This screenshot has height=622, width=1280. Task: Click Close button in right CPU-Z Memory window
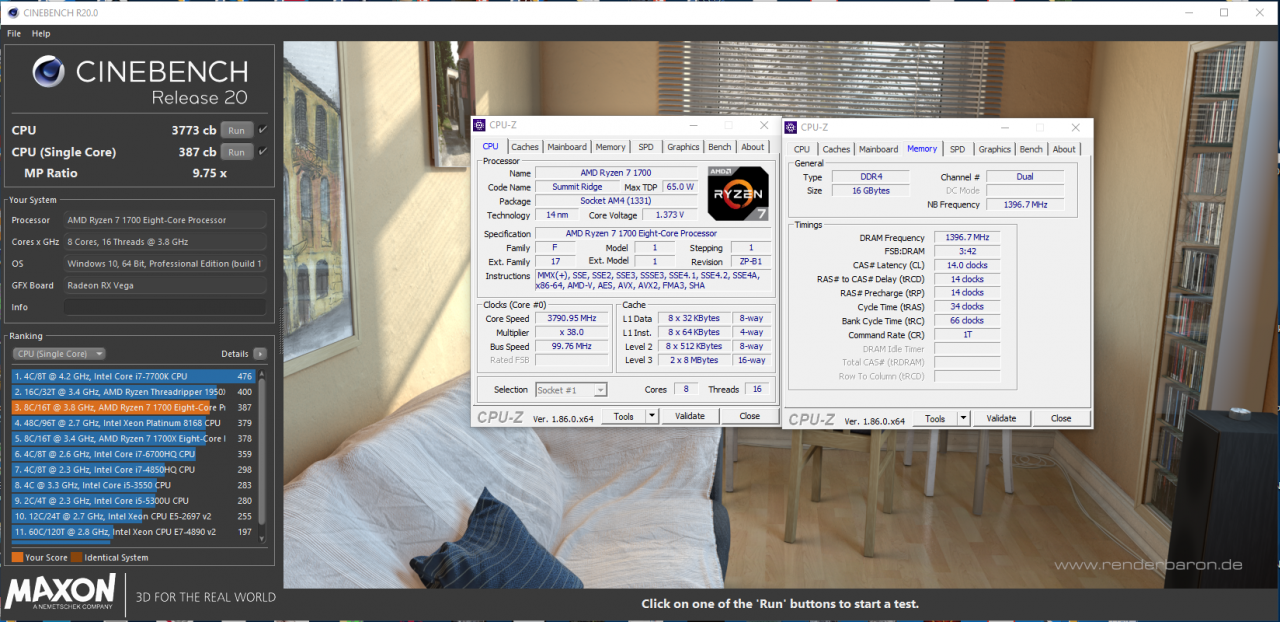1061,418
